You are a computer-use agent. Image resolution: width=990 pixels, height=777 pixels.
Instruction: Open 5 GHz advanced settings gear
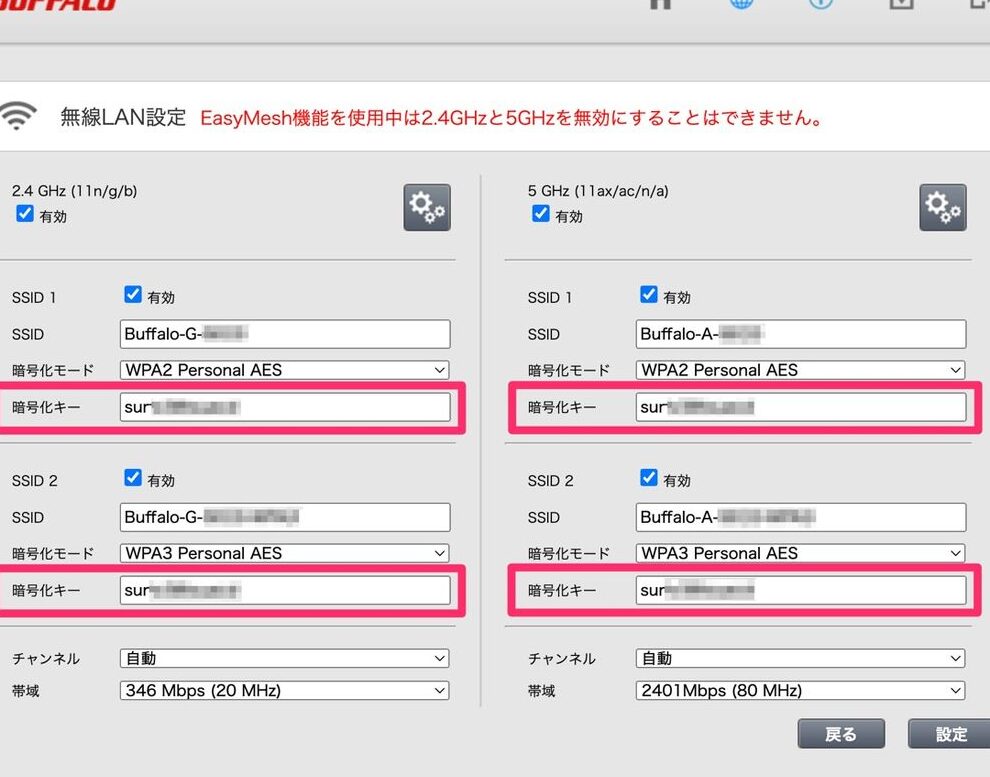942,207
